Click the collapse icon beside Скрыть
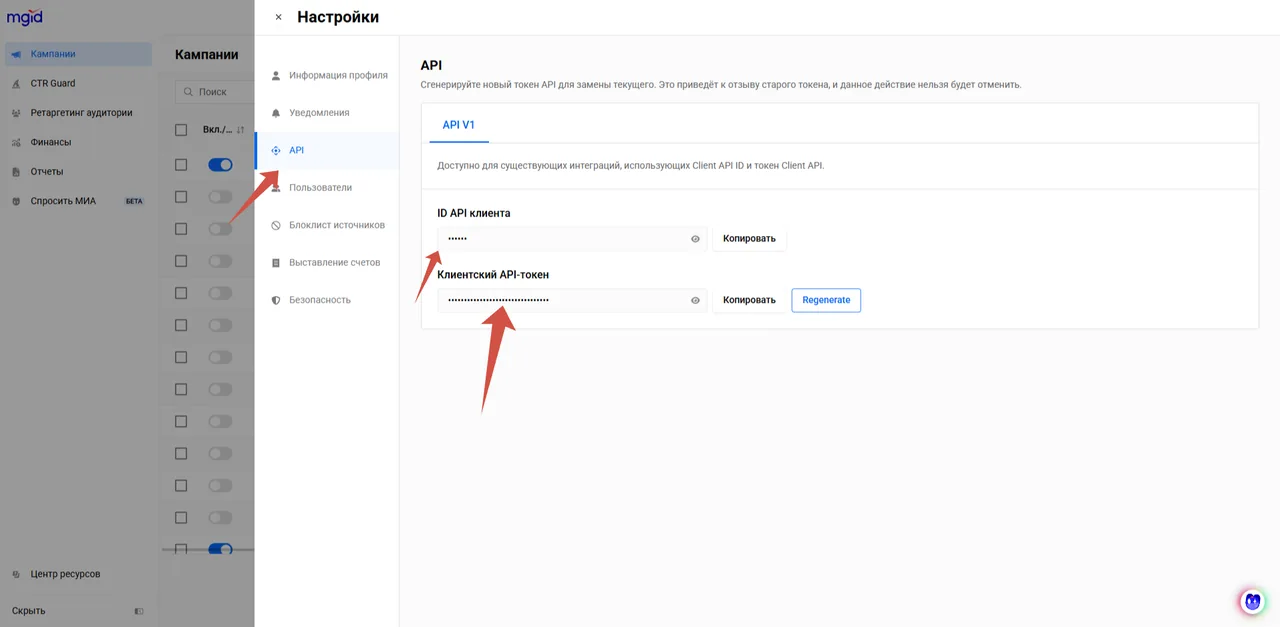Screen dimensions: 1280x627 [x=139, y=611]
